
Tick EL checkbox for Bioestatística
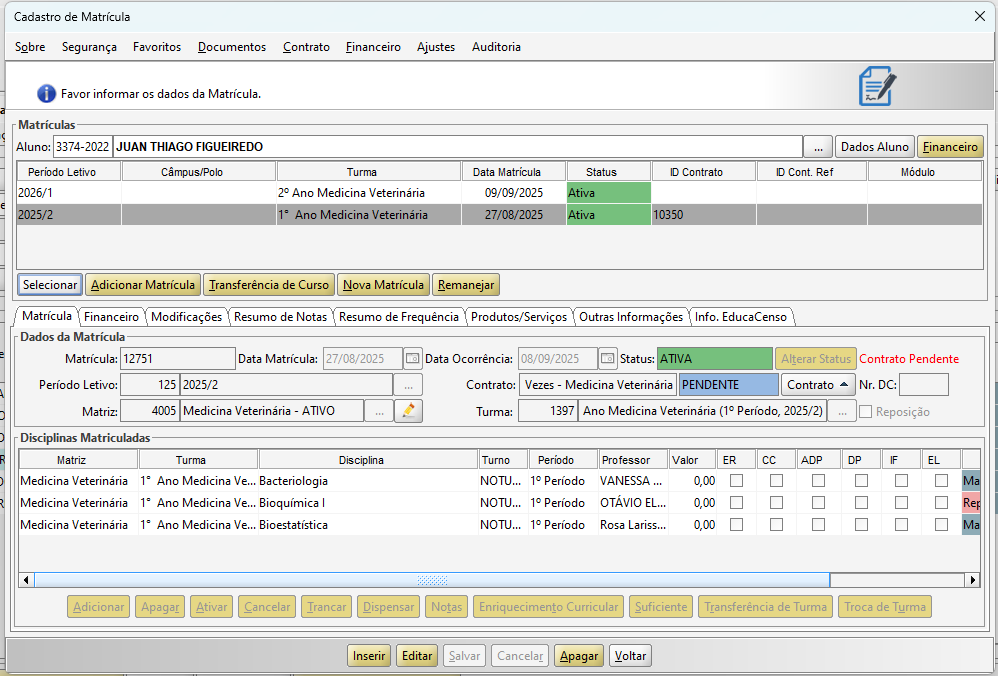pyautogui.click(x=941, y=525)
